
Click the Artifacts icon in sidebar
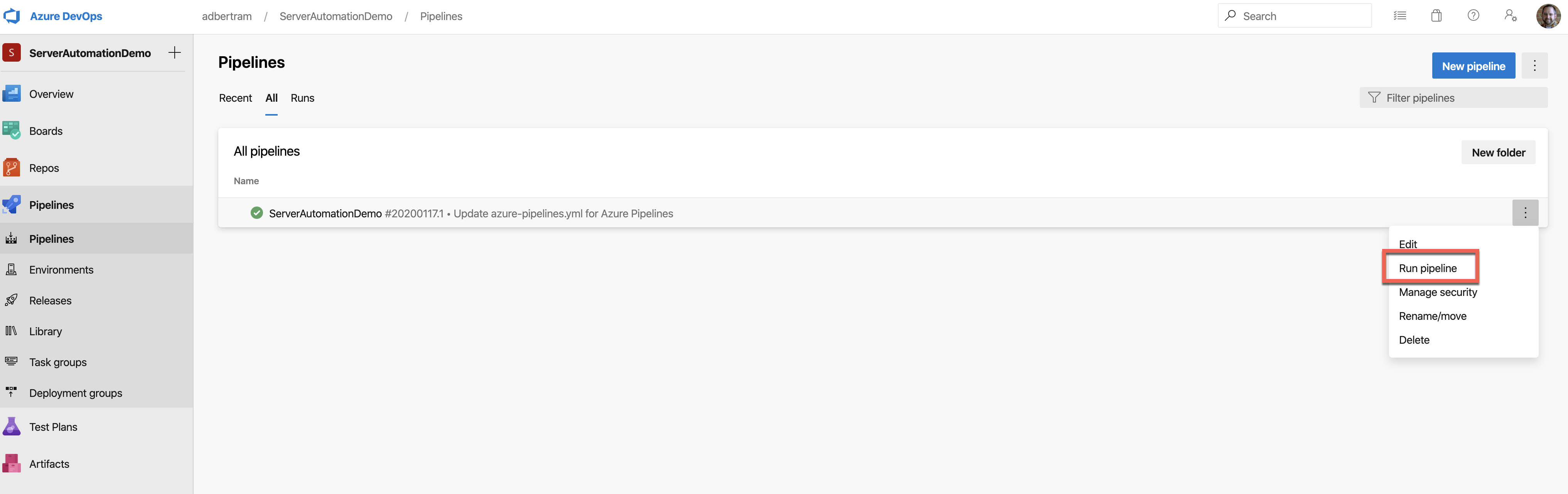pyautogui.click(x=13, y=463)
